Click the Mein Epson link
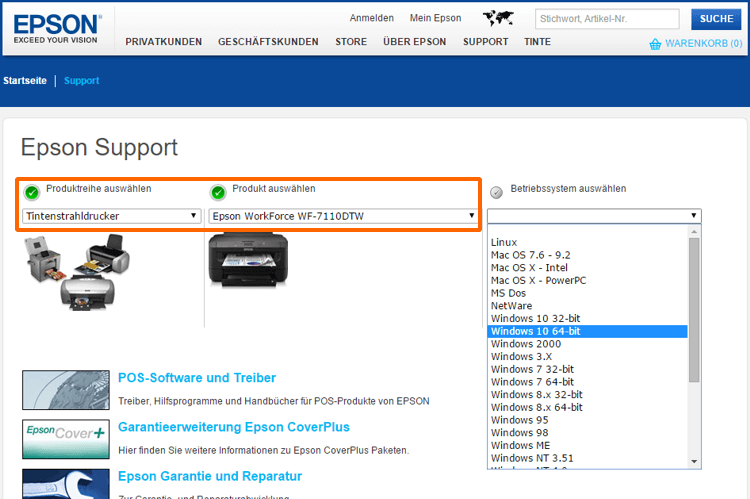The height and width of the screenshot is (499, 750). pyautogui.click(x=435, y=18)
